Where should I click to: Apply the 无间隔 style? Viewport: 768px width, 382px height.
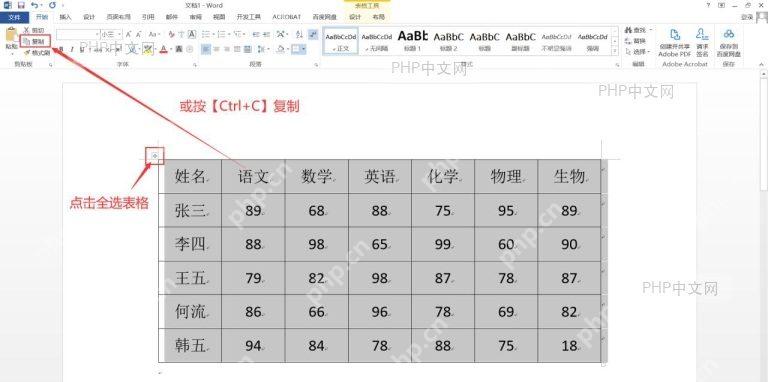pos(377,40)
